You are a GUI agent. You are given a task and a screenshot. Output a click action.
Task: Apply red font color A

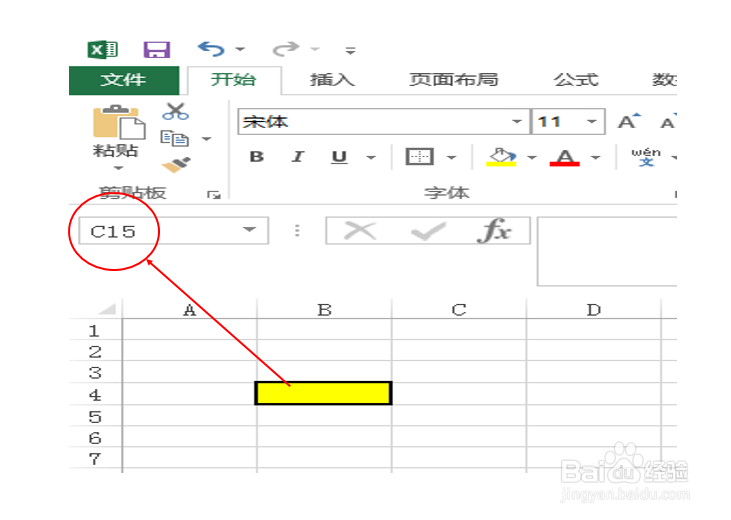(565, 157)
